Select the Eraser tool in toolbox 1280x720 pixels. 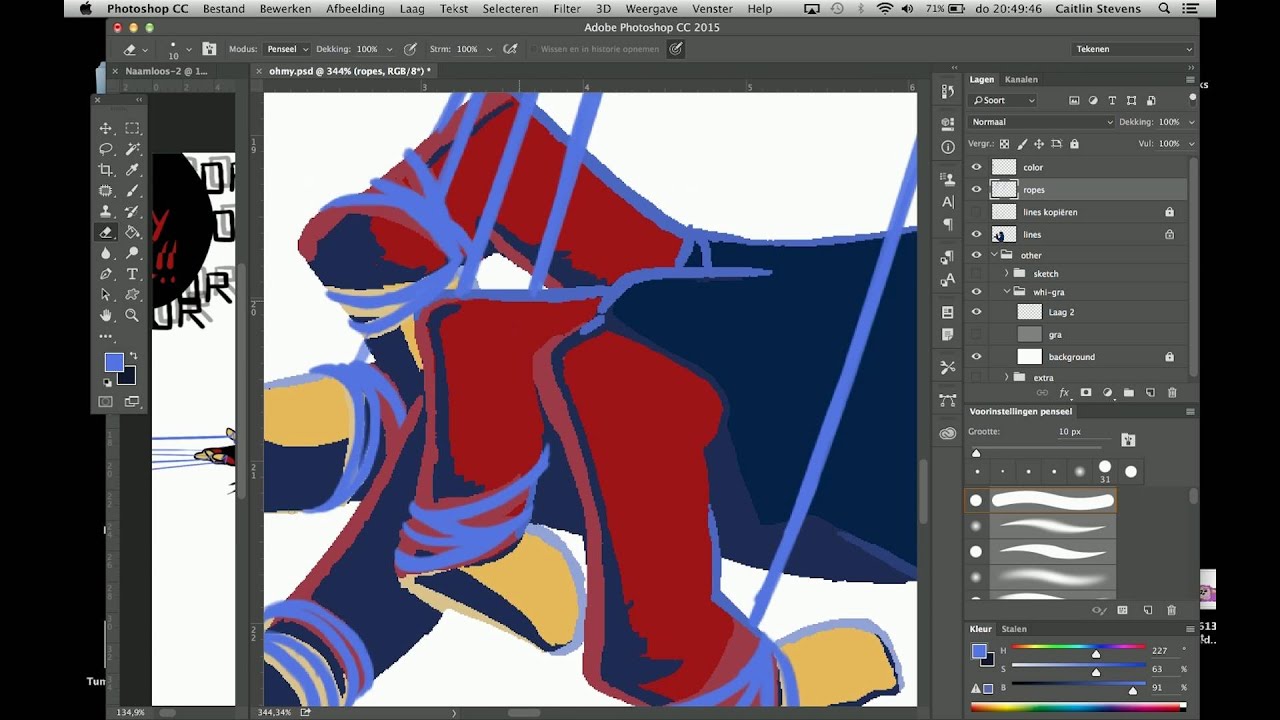click(x=106, y=232)
